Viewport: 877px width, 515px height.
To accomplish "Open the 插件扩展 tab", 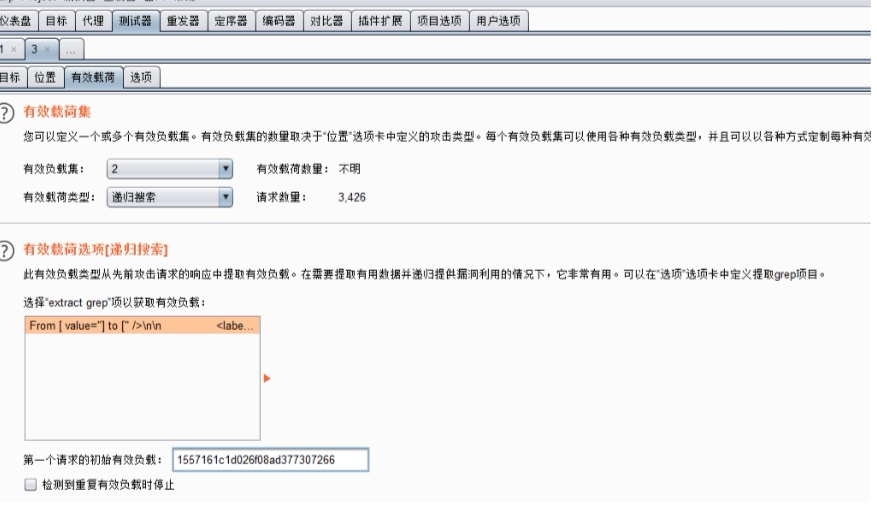I will [380, 21].
